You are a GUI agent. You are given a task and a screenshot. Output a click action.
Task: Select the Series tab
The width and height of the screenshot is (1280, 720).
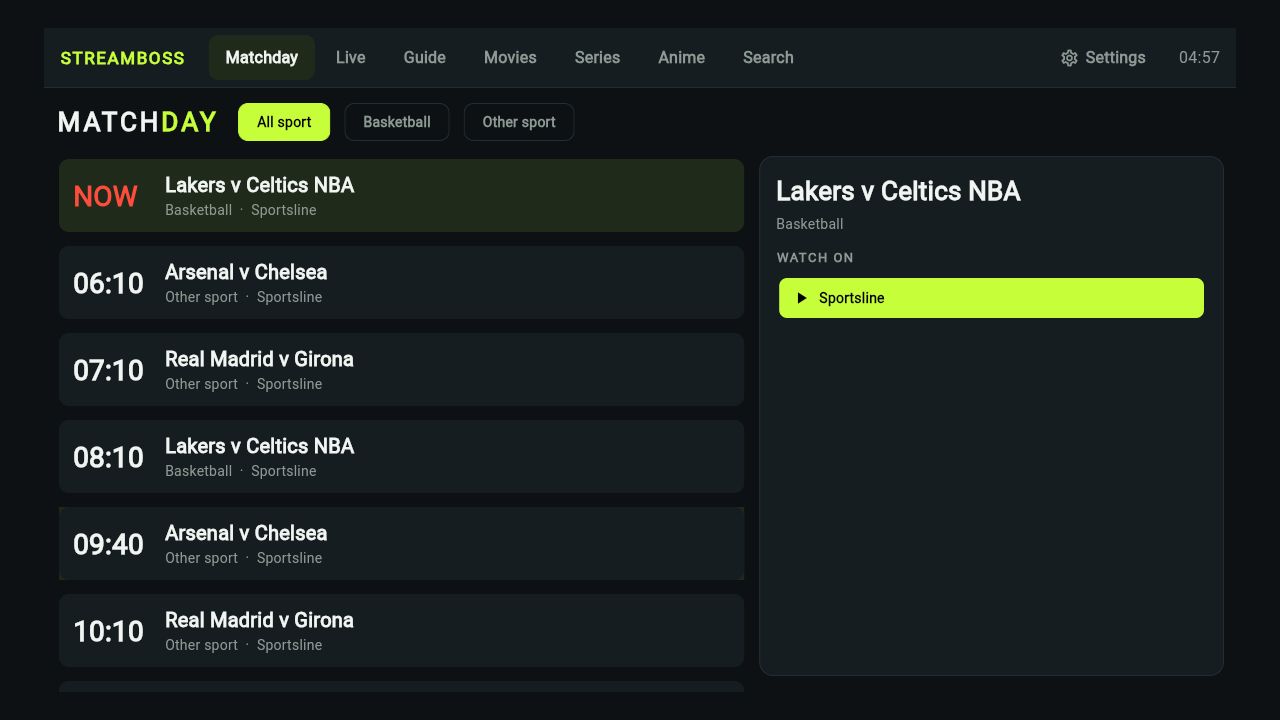597,58
